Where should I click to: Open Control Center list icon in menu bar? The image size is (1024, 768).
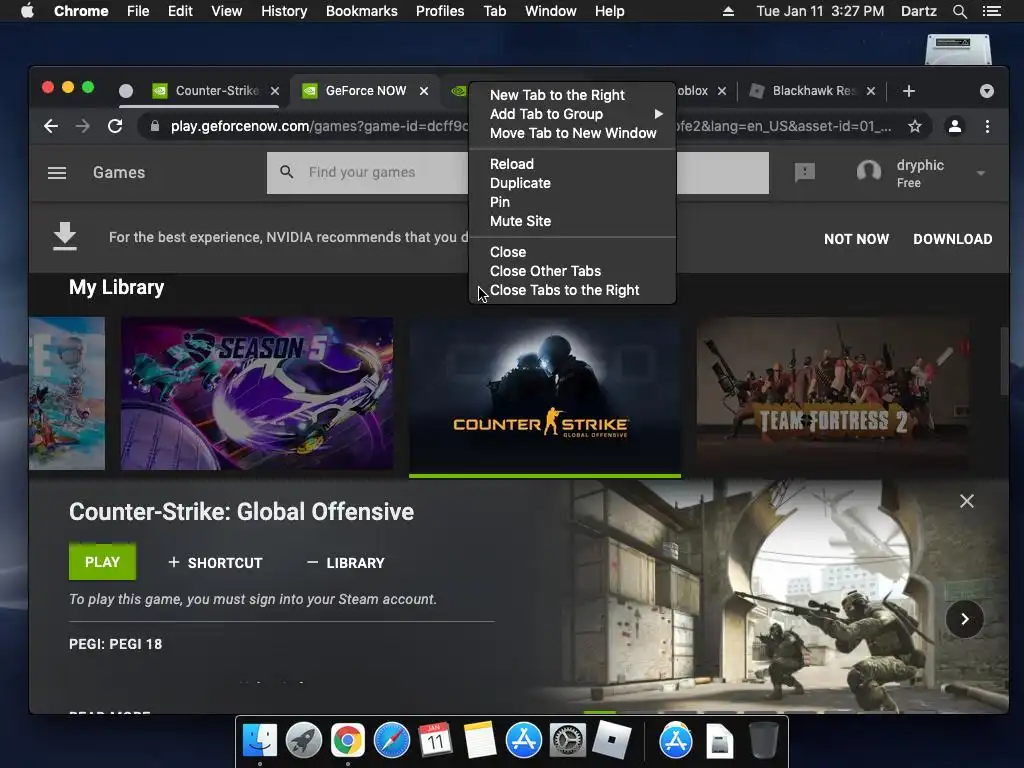991,11
